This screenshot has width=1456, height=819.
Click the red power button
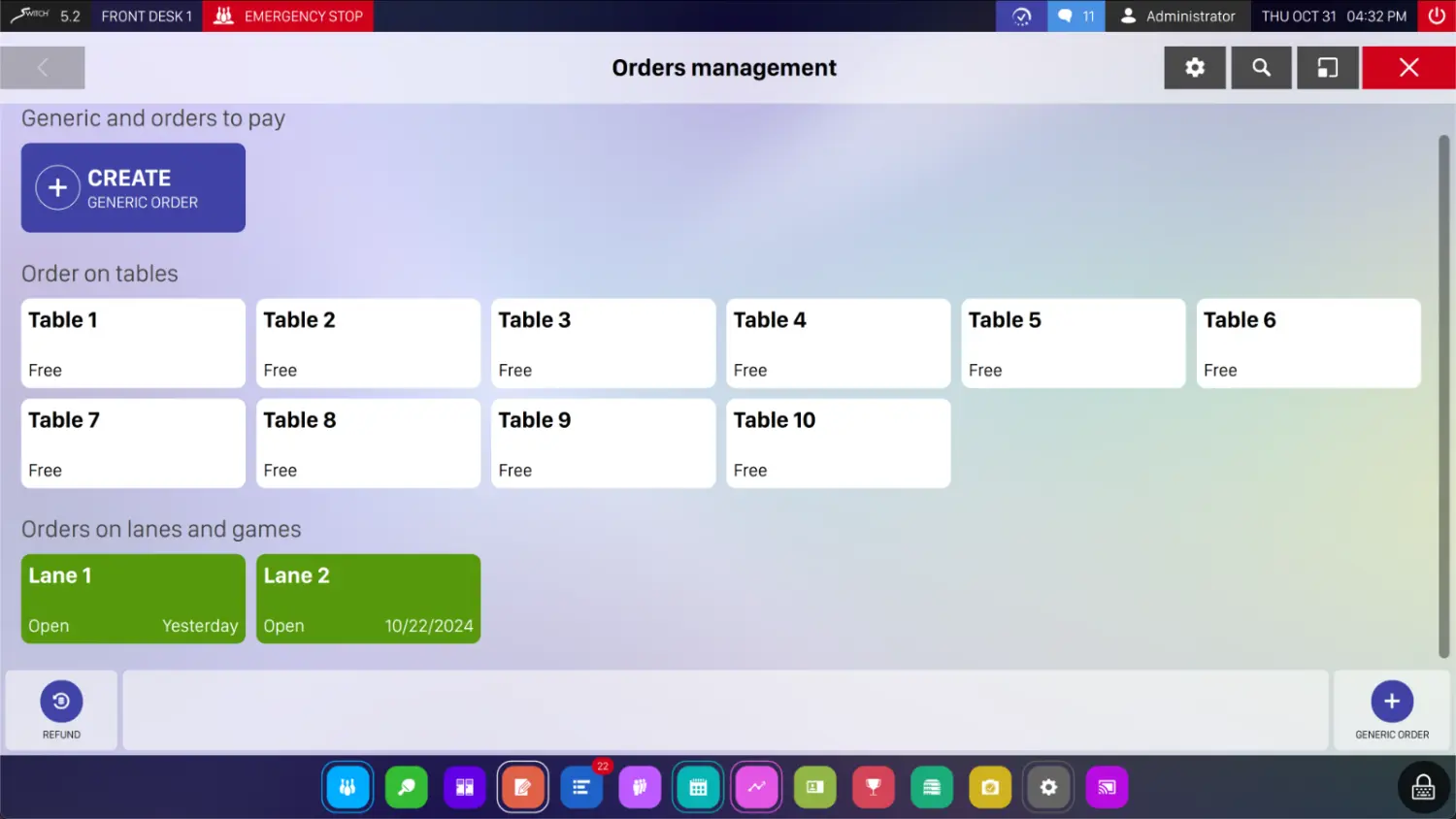[1437, 16]
